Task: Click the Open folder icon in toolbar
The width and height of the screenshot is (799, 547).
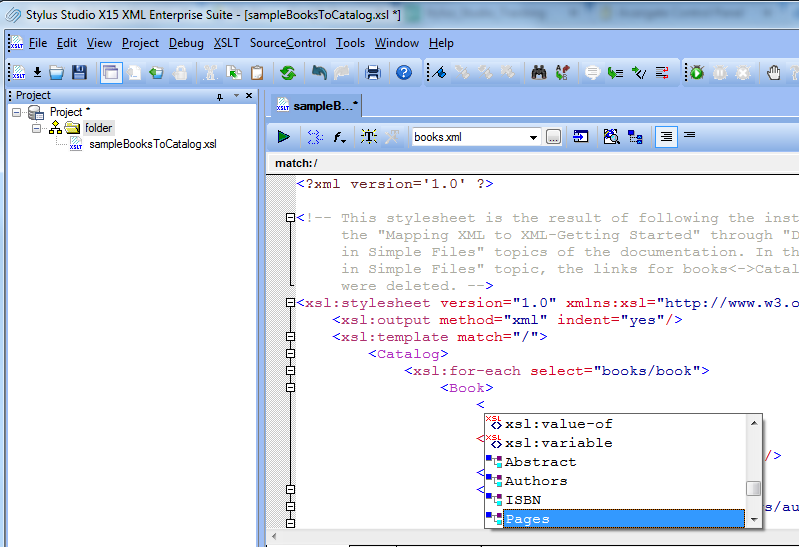Action: (x=57, y=72)
